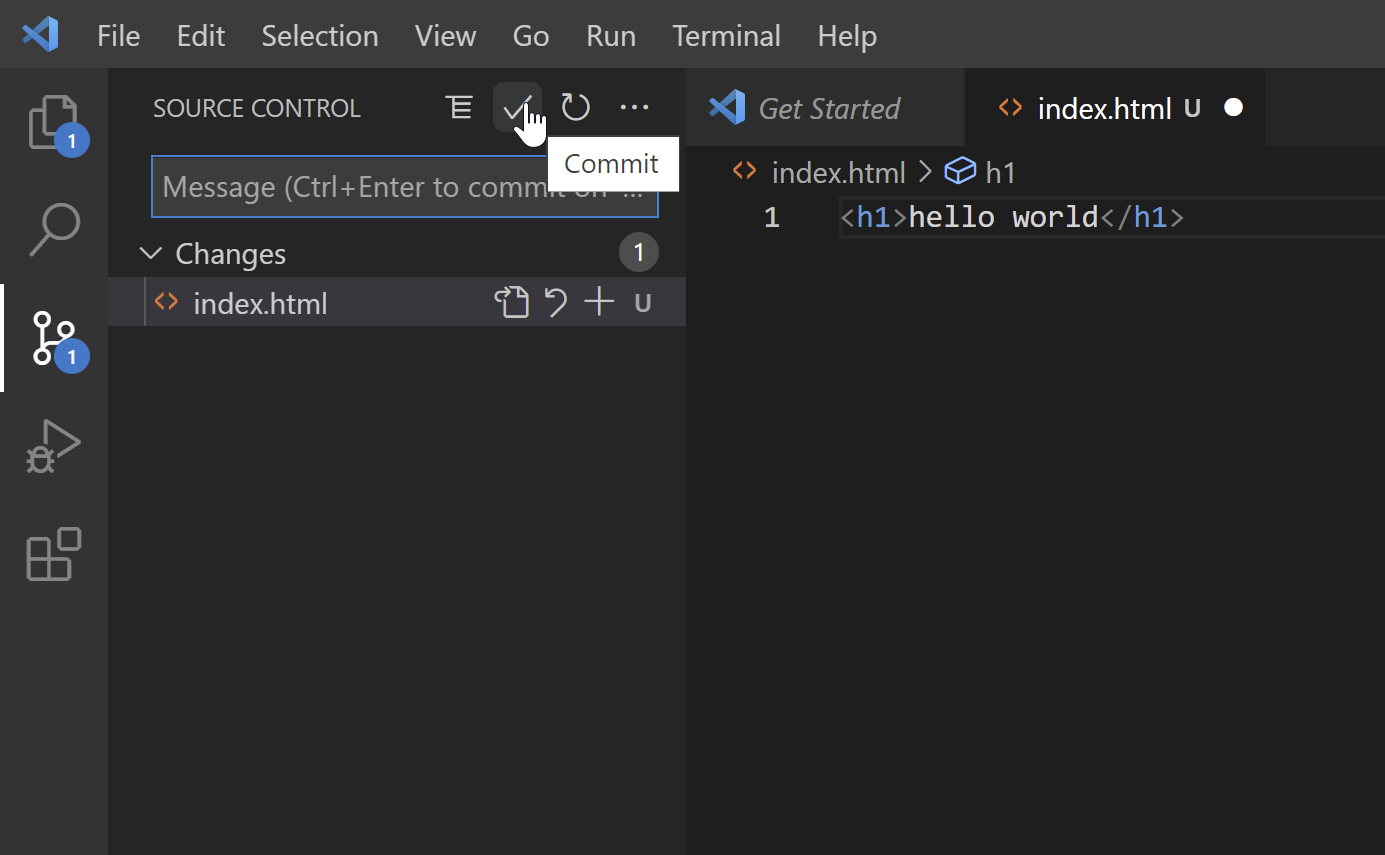The image size is (1385, 855).
Task: Collapse the Changes section
Action: 151,254
